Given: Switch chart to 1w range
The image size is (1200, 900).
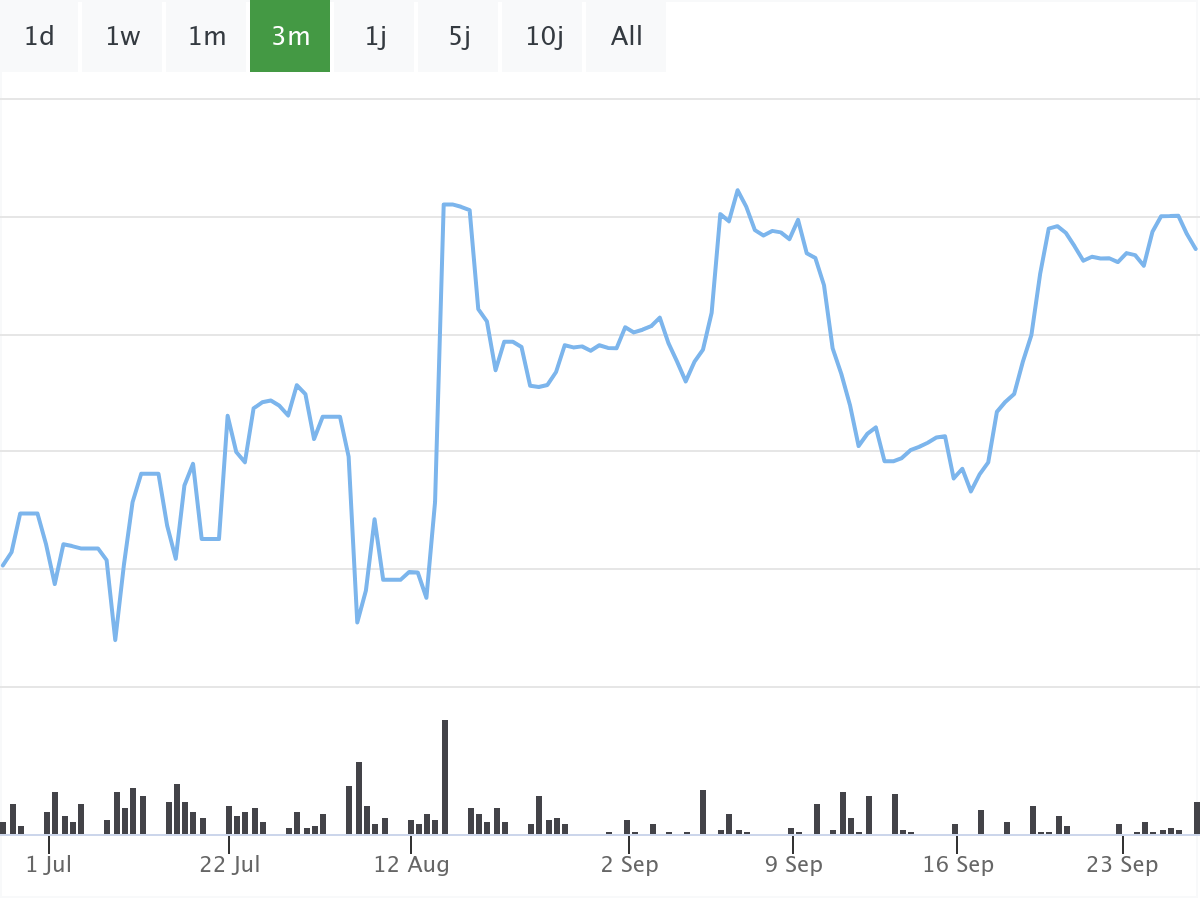Looking at the screenshot, I should (123, 37).
